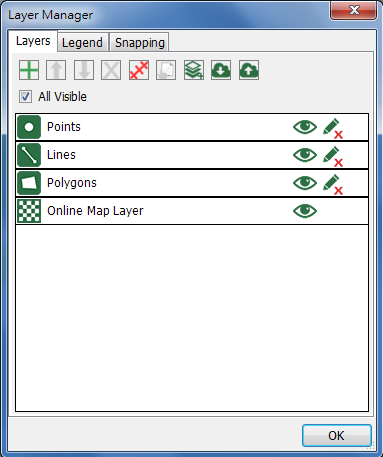The height and width of the screenshot is (457, 383).
Task: Click the Polygons layer type icon
Action: (29, 183)
